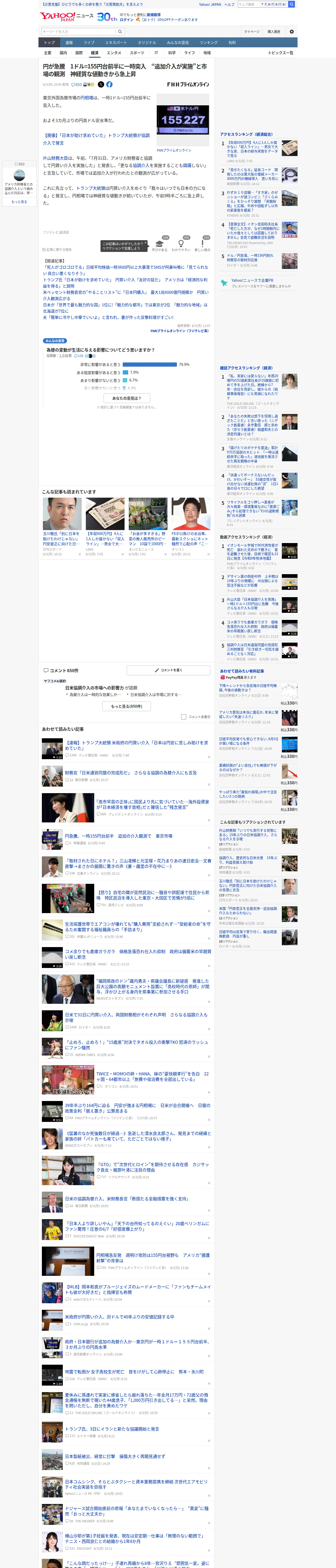
Task: Go to the オリジナル tab
Action: coord(147,43)
